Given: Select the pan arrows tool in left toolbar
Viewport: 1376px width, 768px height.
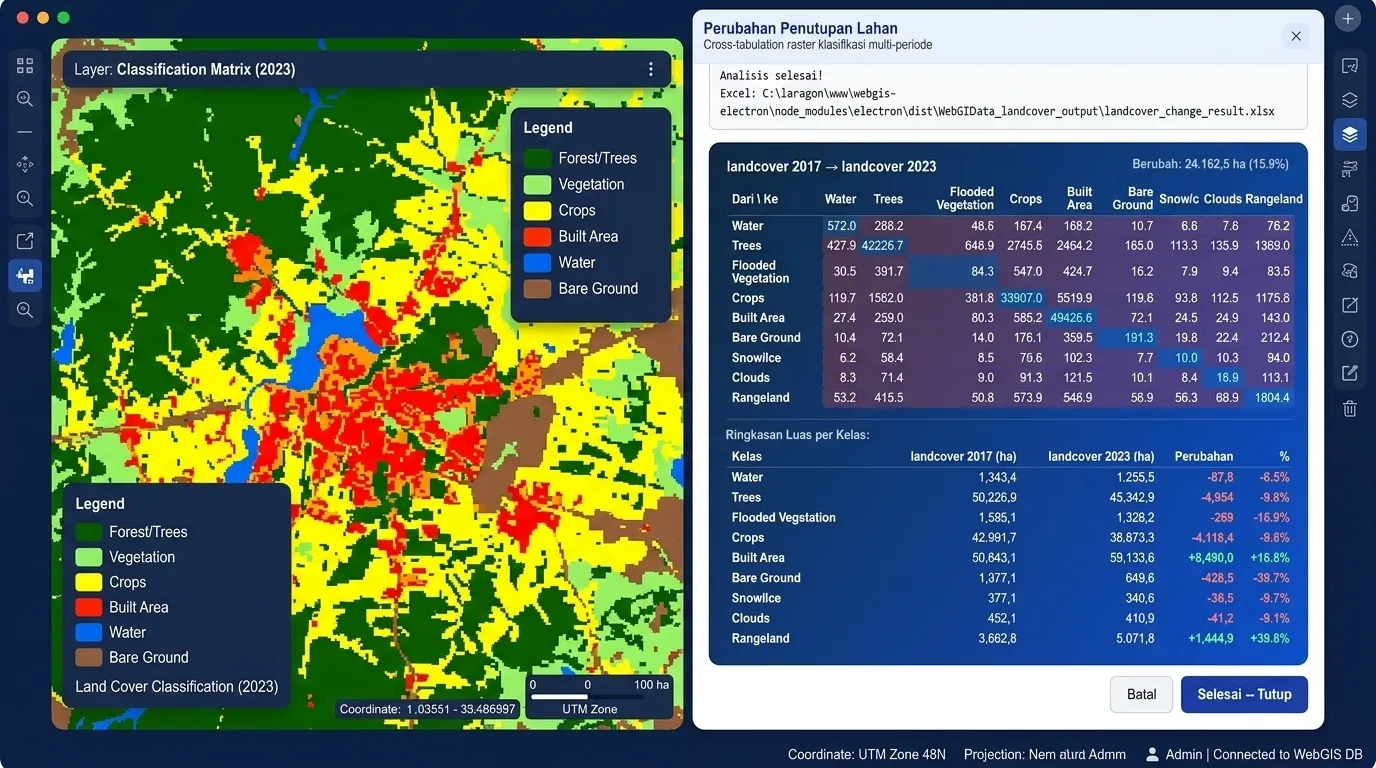Looking at the screenshot, I should click(25, 165).
